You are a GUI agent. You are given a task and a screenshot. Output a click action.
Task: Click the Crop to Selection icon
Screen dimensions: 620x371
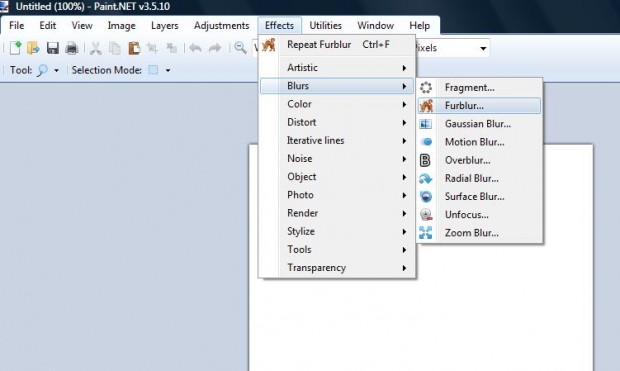[152, 48]
